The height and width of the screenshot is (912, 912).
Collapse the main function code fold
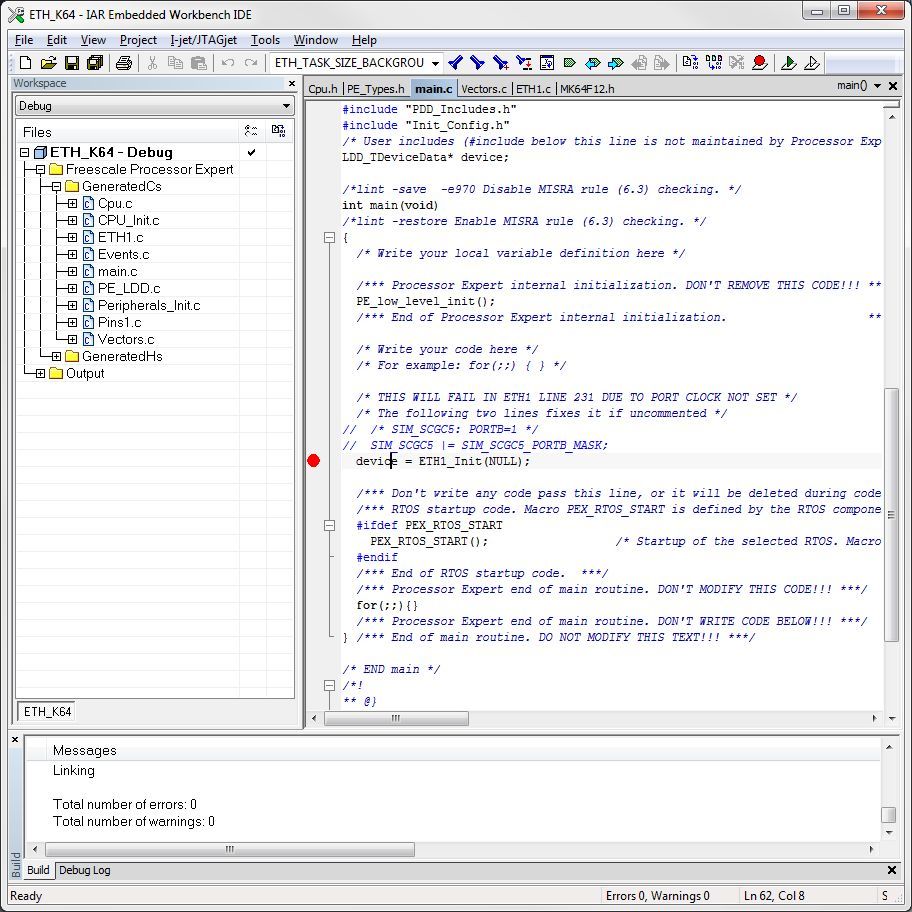coord(329,237)
